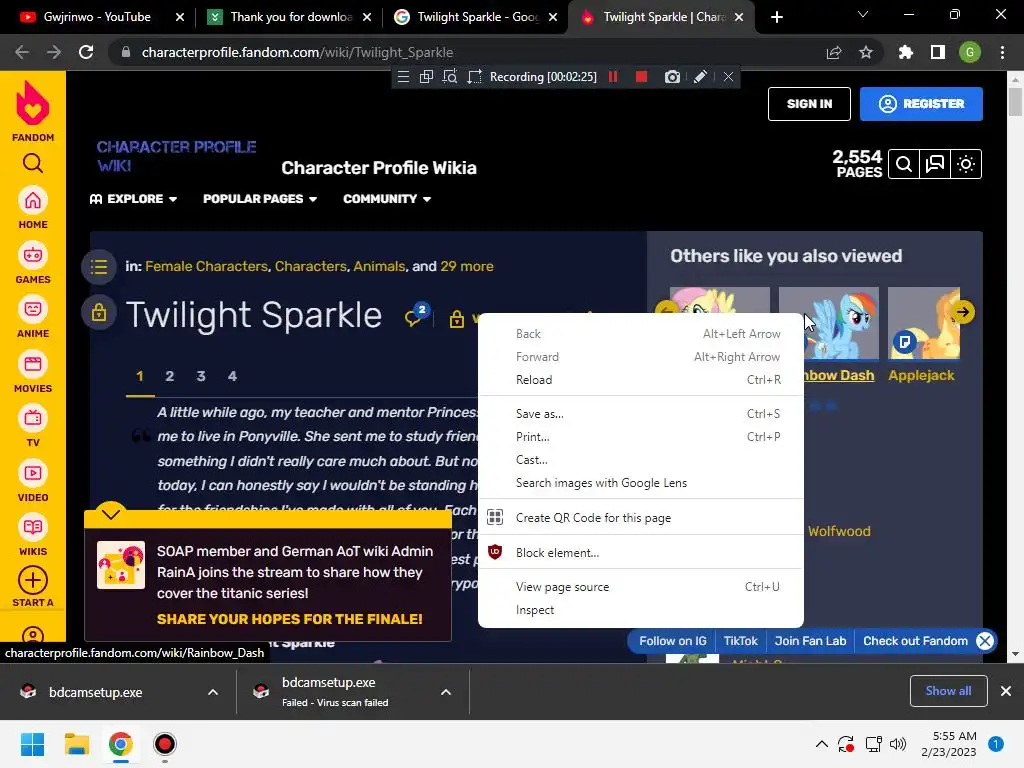Viewport: 1024px width, 768px height.
Task: Open the 29 more categories link
Action: pos(466,266)
